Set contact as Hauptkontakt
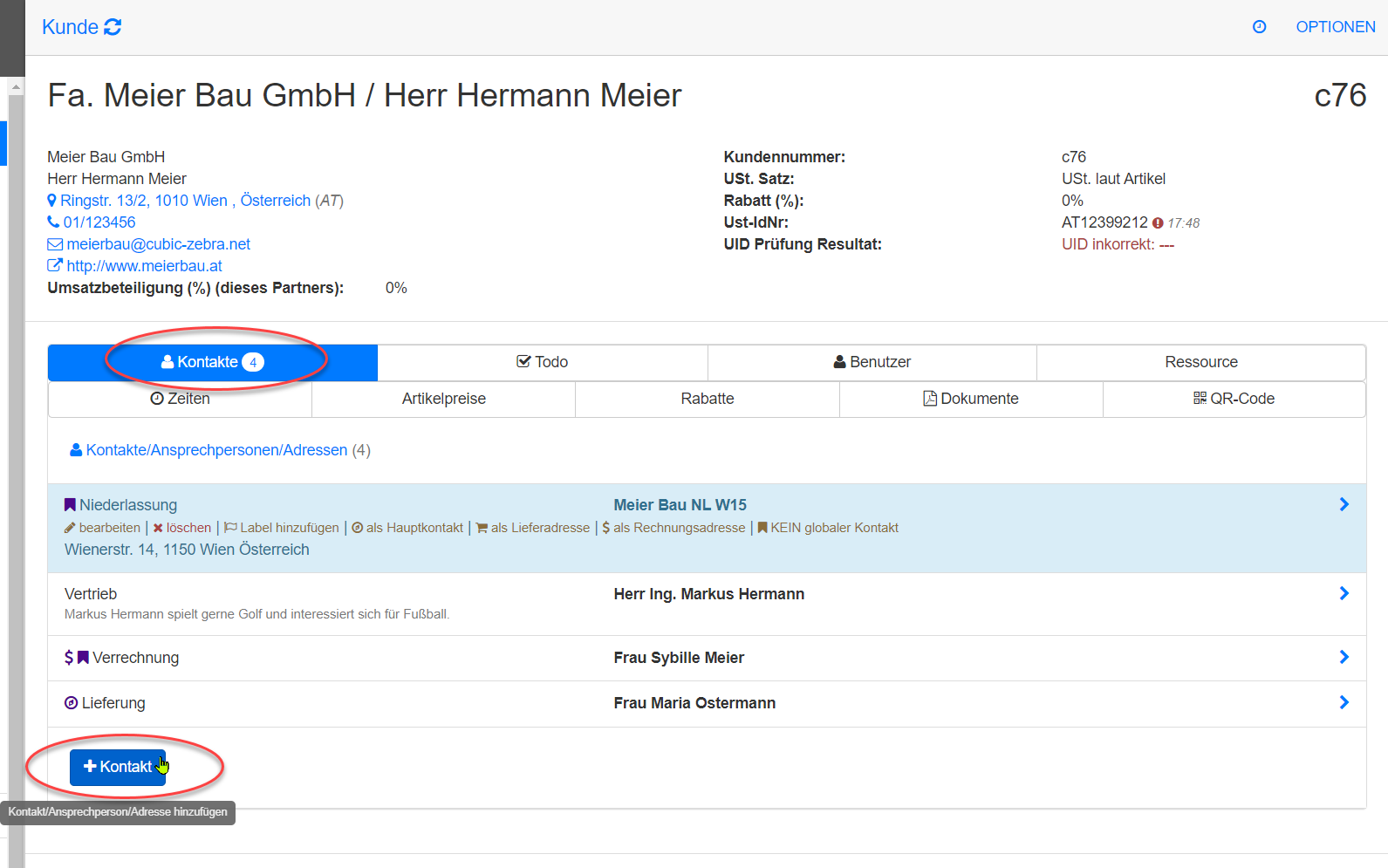The width and height of the screenshot is (1388, 868). tap(407, 528)
